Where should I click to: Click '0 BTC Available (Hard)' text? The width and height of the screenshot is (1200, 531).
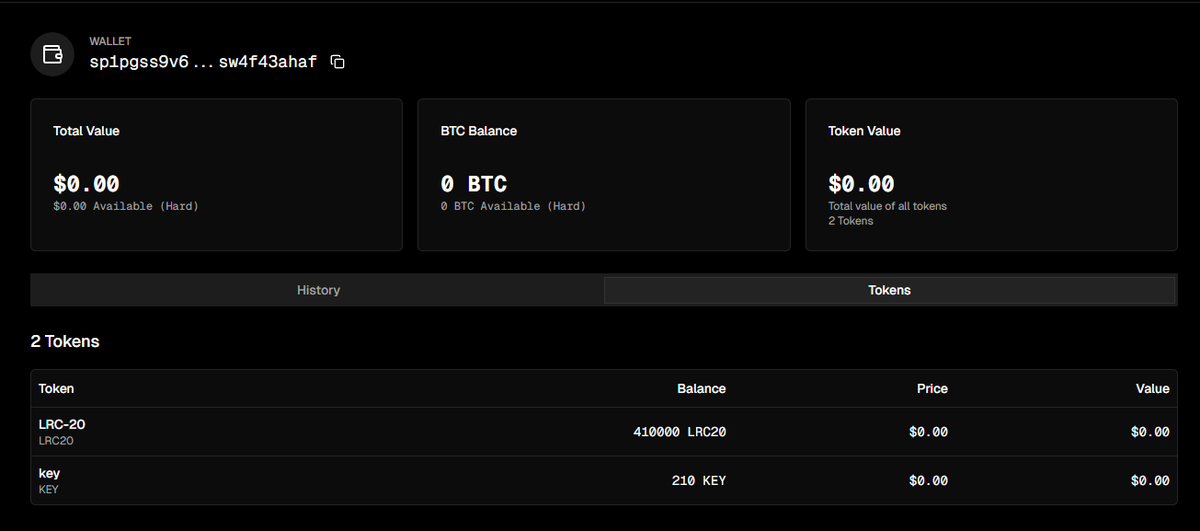coord(513,206)
